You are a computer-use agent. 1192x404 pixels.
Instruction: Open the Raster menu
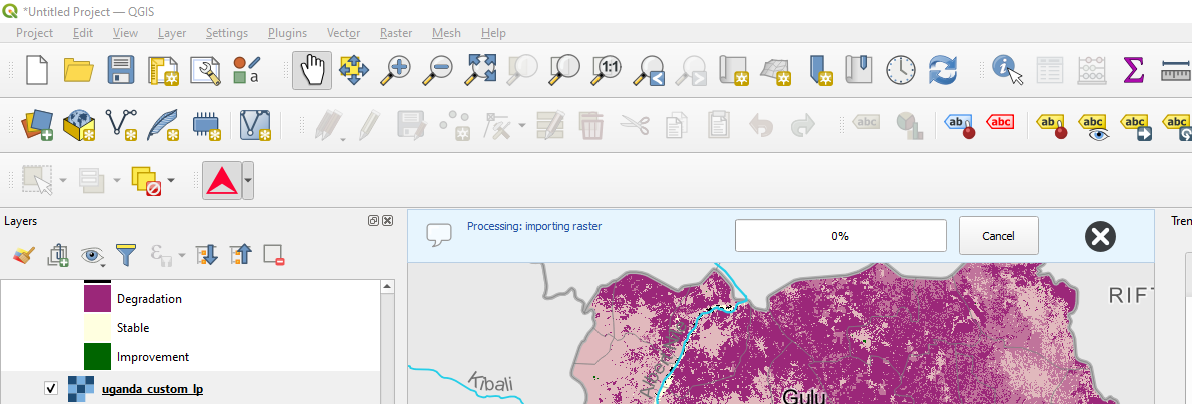point(396,33)
